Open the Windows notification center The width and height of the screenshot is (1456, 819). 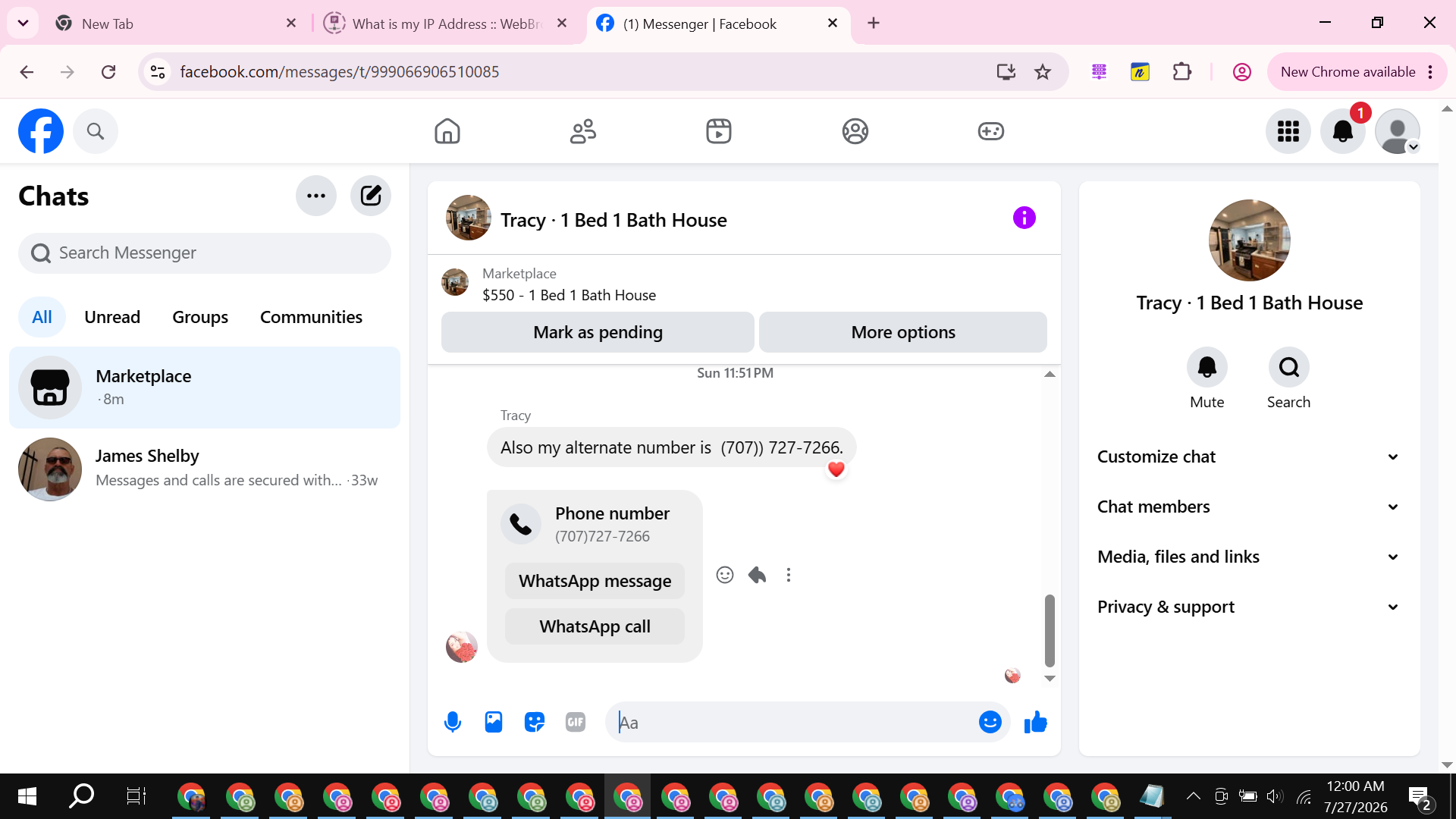click(1420, 798)
